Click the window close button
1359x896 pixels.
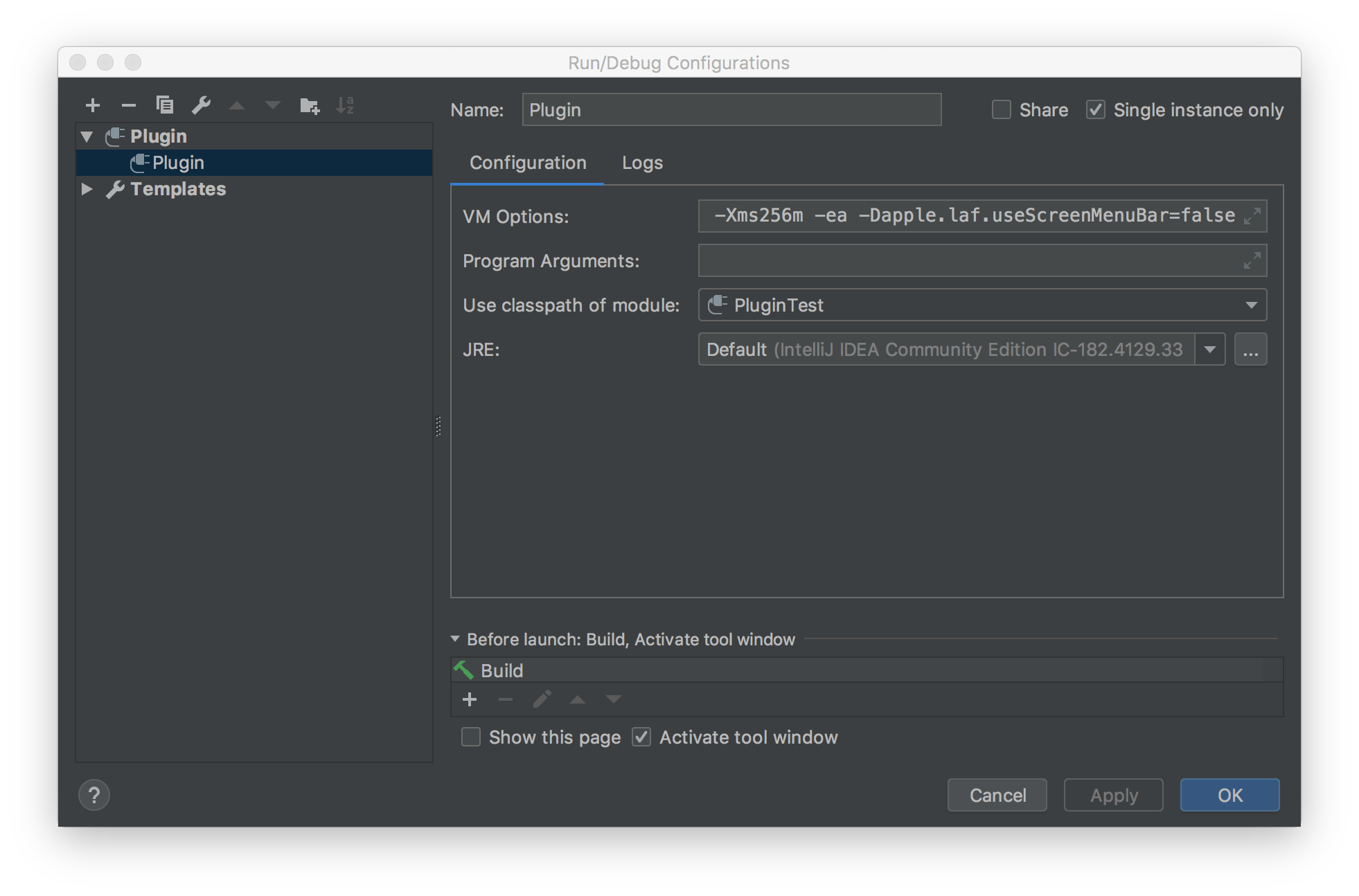[78, 62]
